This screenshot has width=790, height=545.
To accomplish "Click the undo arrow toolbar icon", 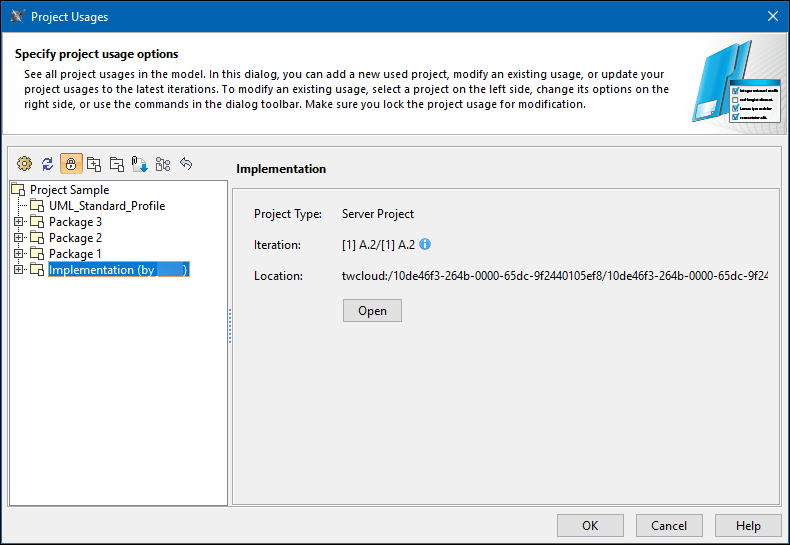I will tap(186, 164).
